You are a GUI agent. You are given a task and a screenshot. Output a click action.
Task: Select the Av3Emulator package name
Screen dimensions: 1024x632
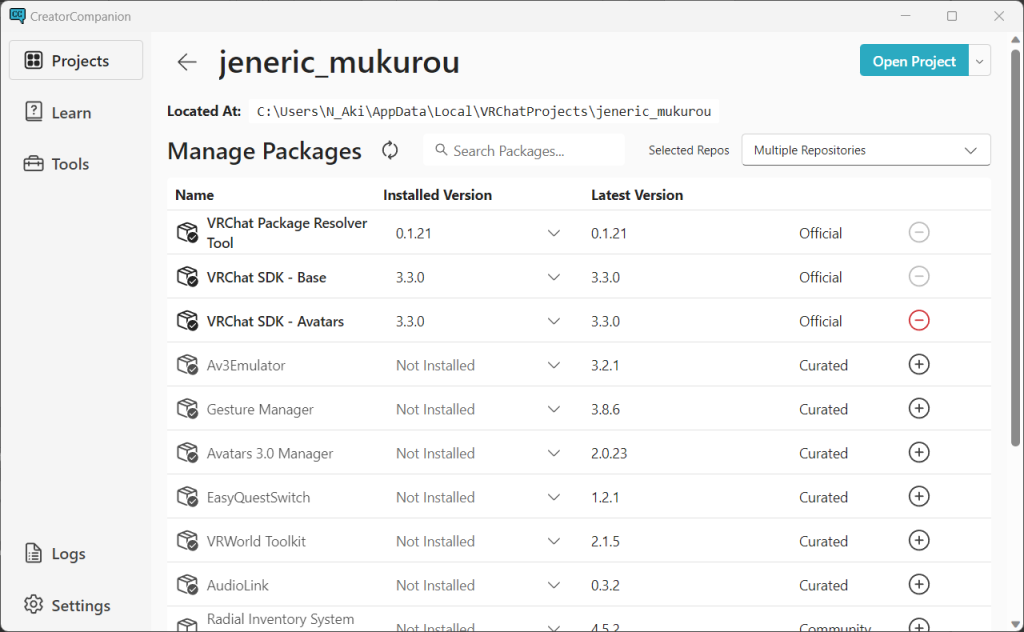(246, 365)
